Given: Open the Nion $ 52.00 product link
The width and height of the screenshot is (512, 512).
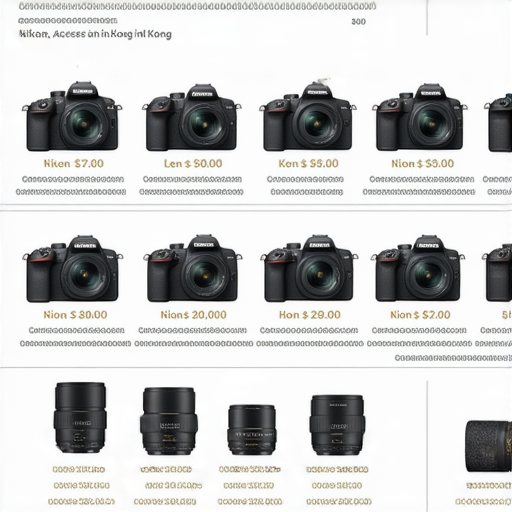Looking at the screenshot, I should 420,315.
